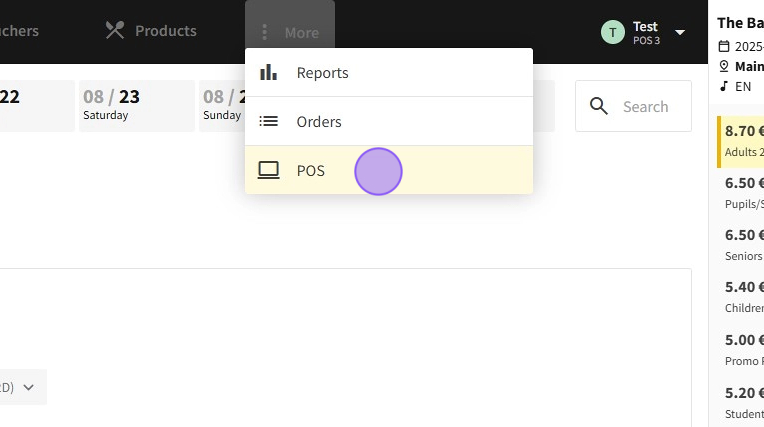Select Saturday 08/23 date tab
This screenshot has height=427, width=764.
click(x=136, y=105)
